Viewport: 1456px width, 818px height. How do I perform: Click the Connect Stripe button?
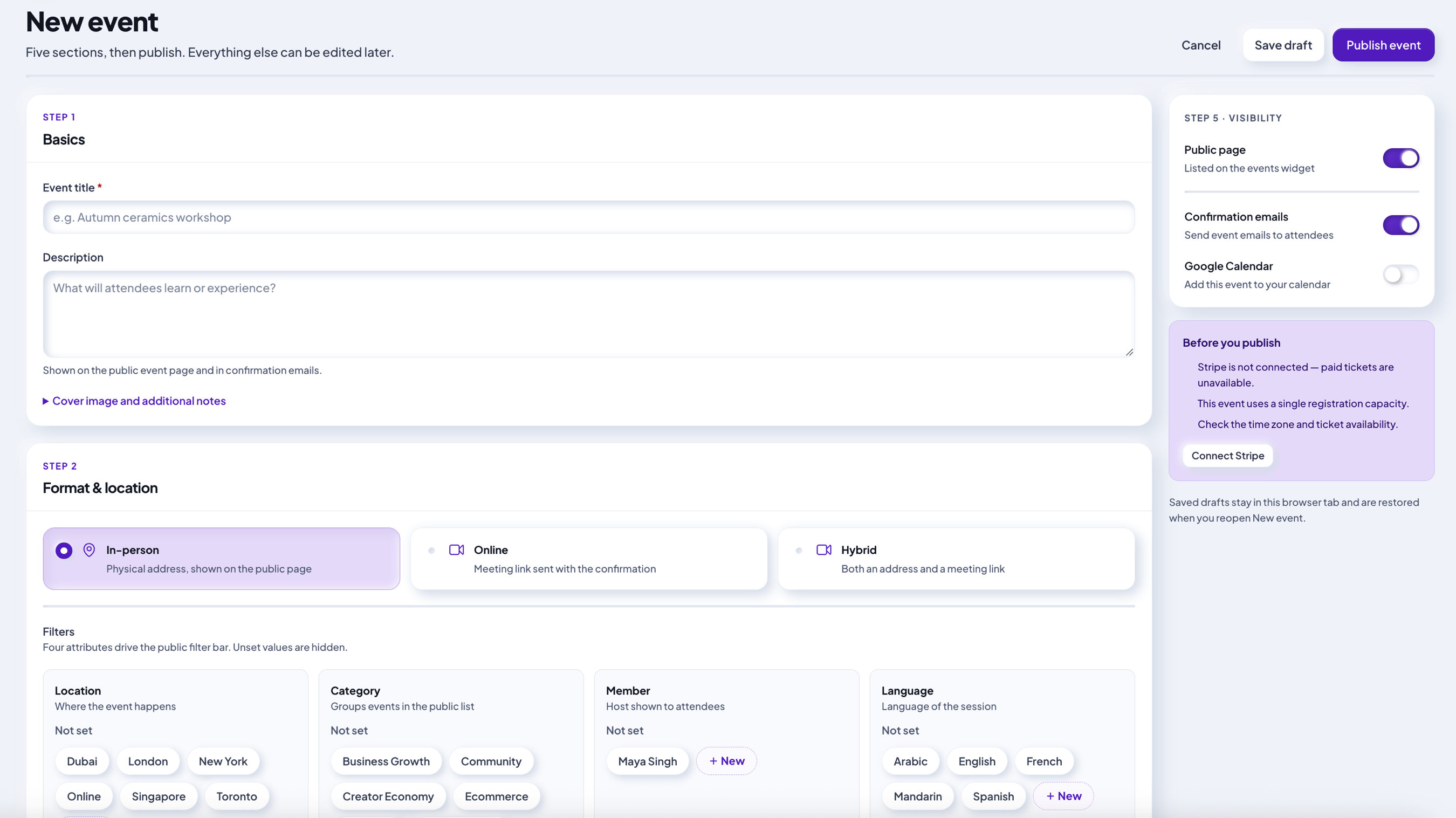click(x=1227, y=456)
